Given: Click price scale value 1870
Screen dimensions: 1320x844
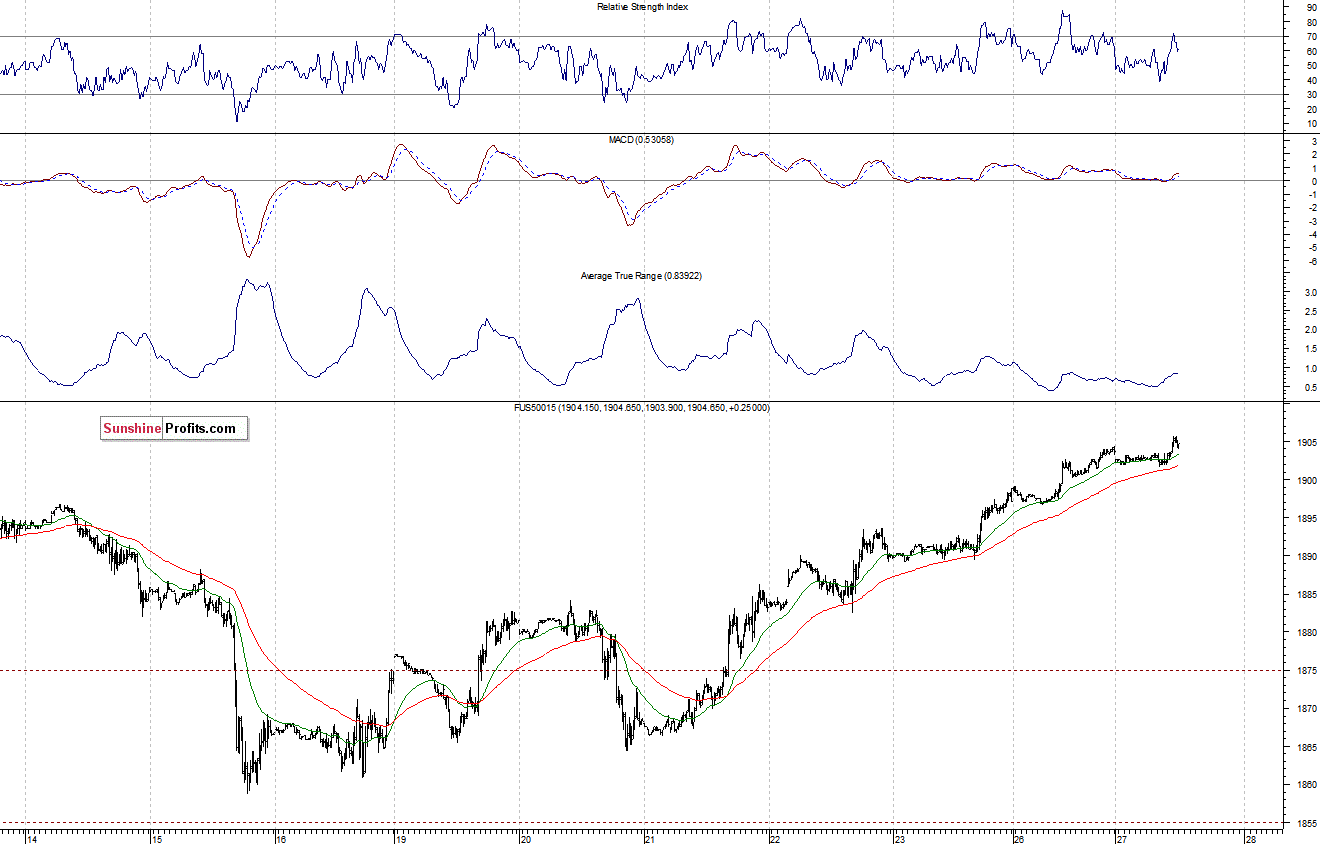Looking at the screenshot, I should pos(1306,708).
